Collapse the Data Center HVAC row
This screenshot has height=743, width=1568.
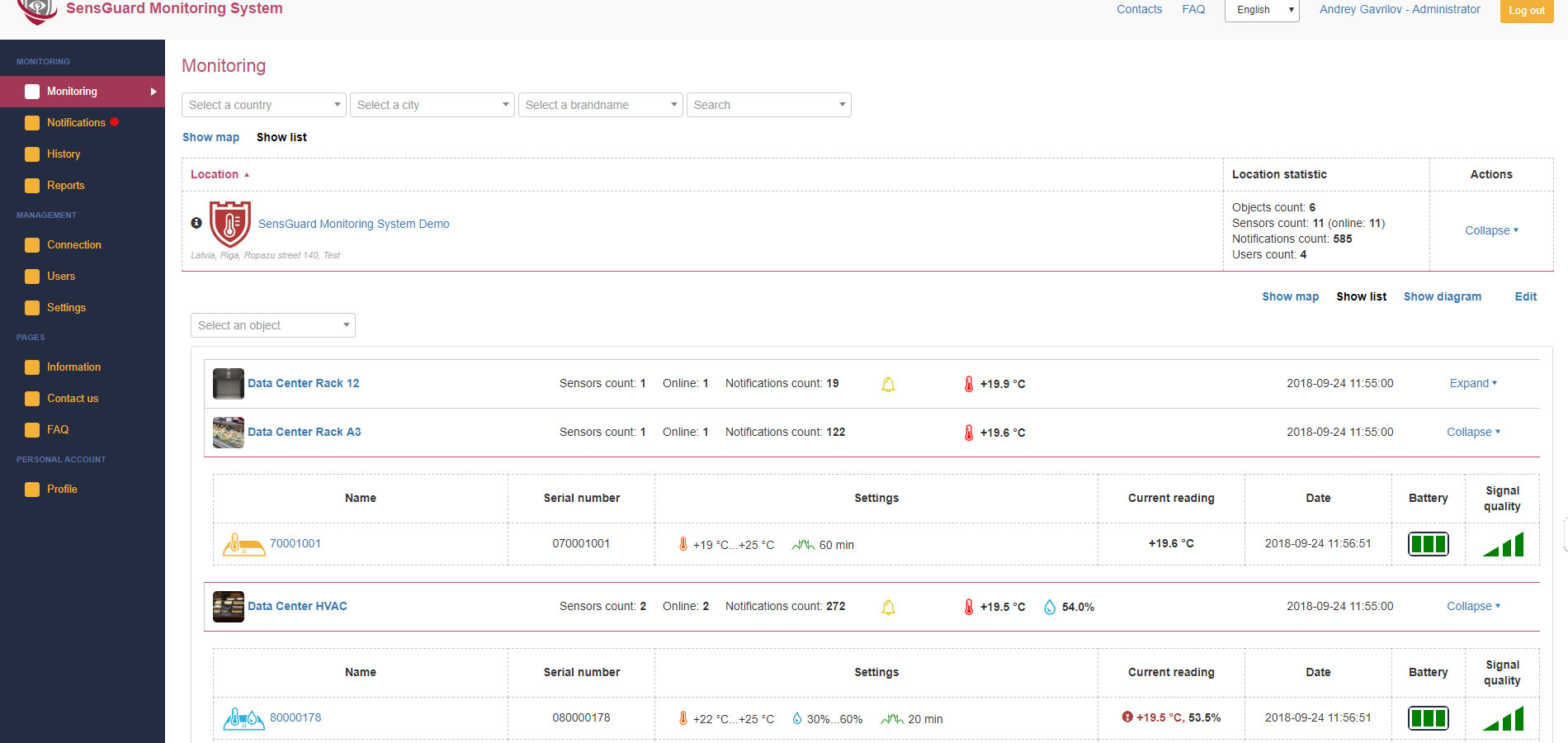click(x=1473, y=606)
